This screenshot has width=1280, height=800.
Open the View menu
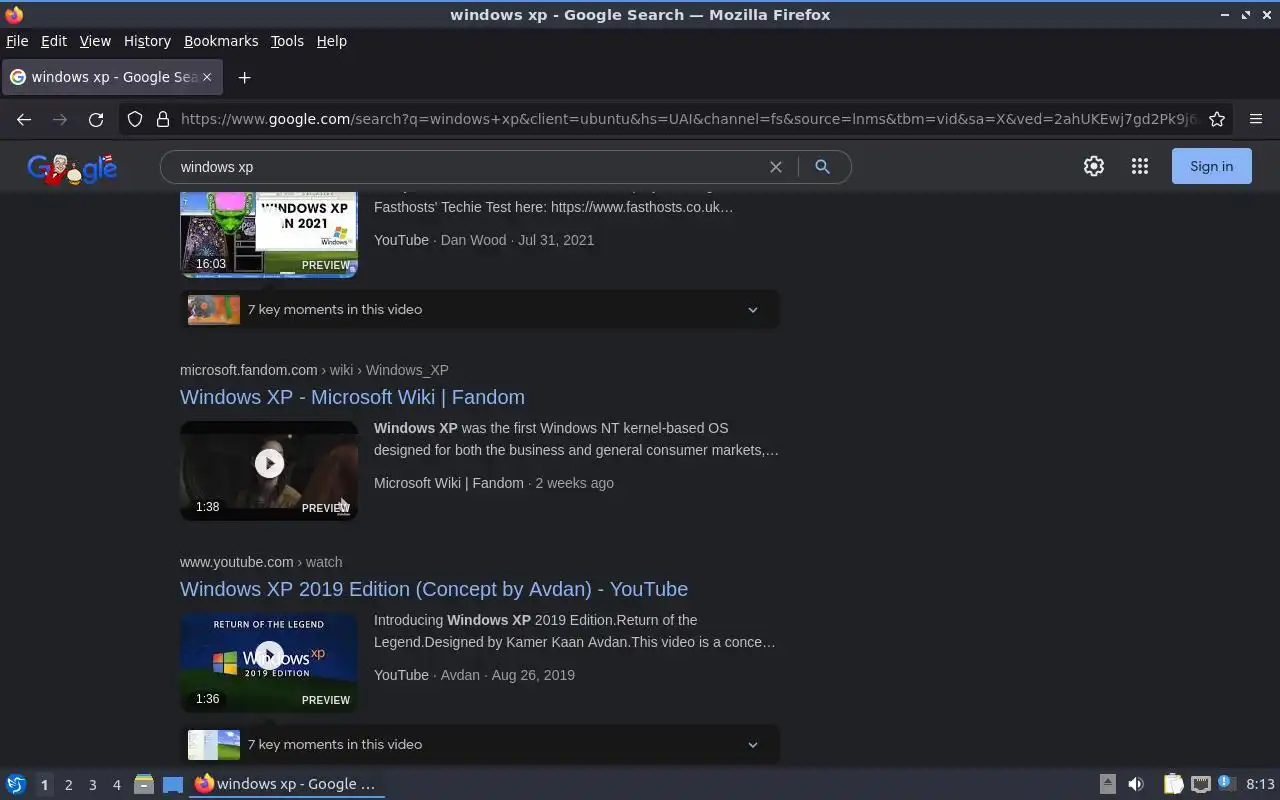[95, 41]
